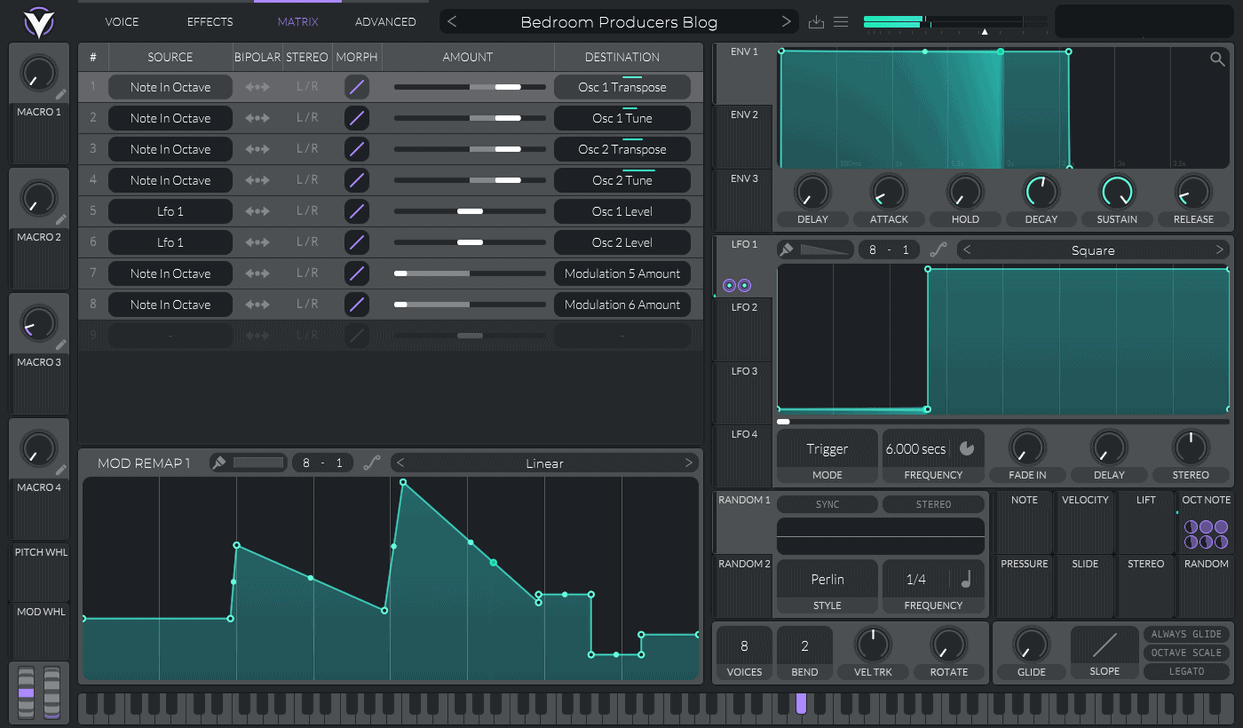Switch to the Advanced tab
The image size is (1243, 728).
click(385, 21)
